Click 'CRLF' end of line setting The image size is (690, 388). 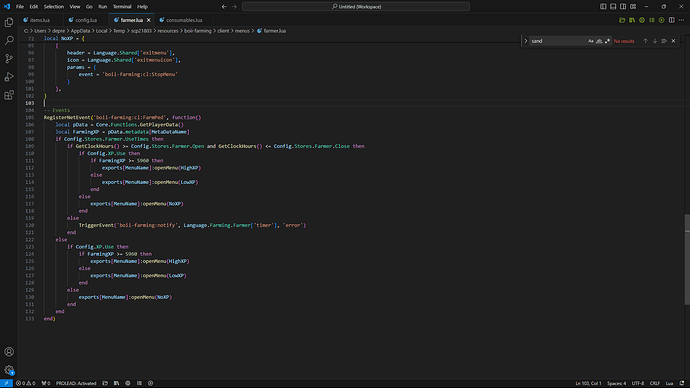[655, 383]
